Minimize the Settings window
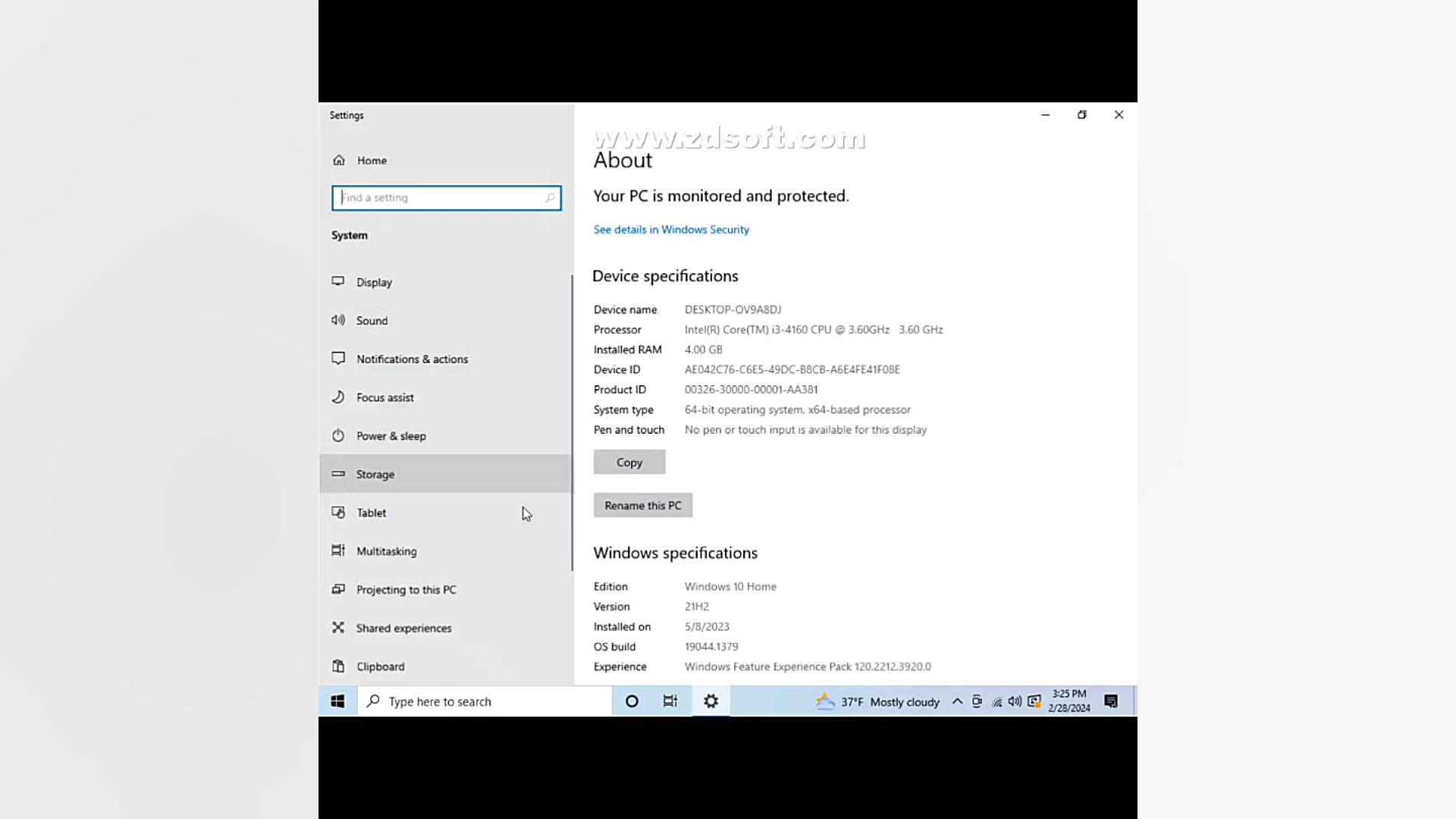The height and width of the screenshot is (819, 1456). (1046, 115)
